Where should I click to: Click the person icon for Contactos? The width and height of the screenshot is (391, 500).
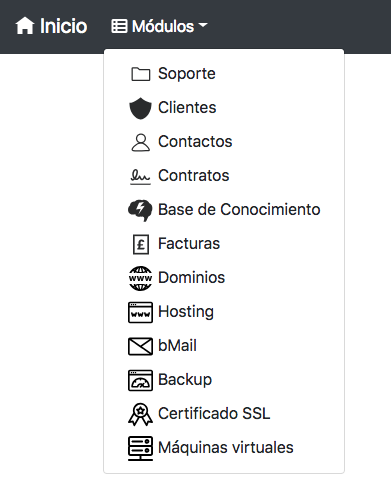click(140, 142)
